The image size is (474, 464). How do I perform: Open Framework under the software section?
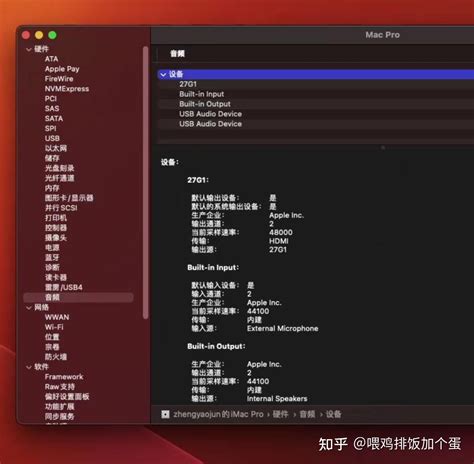point(64,377)
